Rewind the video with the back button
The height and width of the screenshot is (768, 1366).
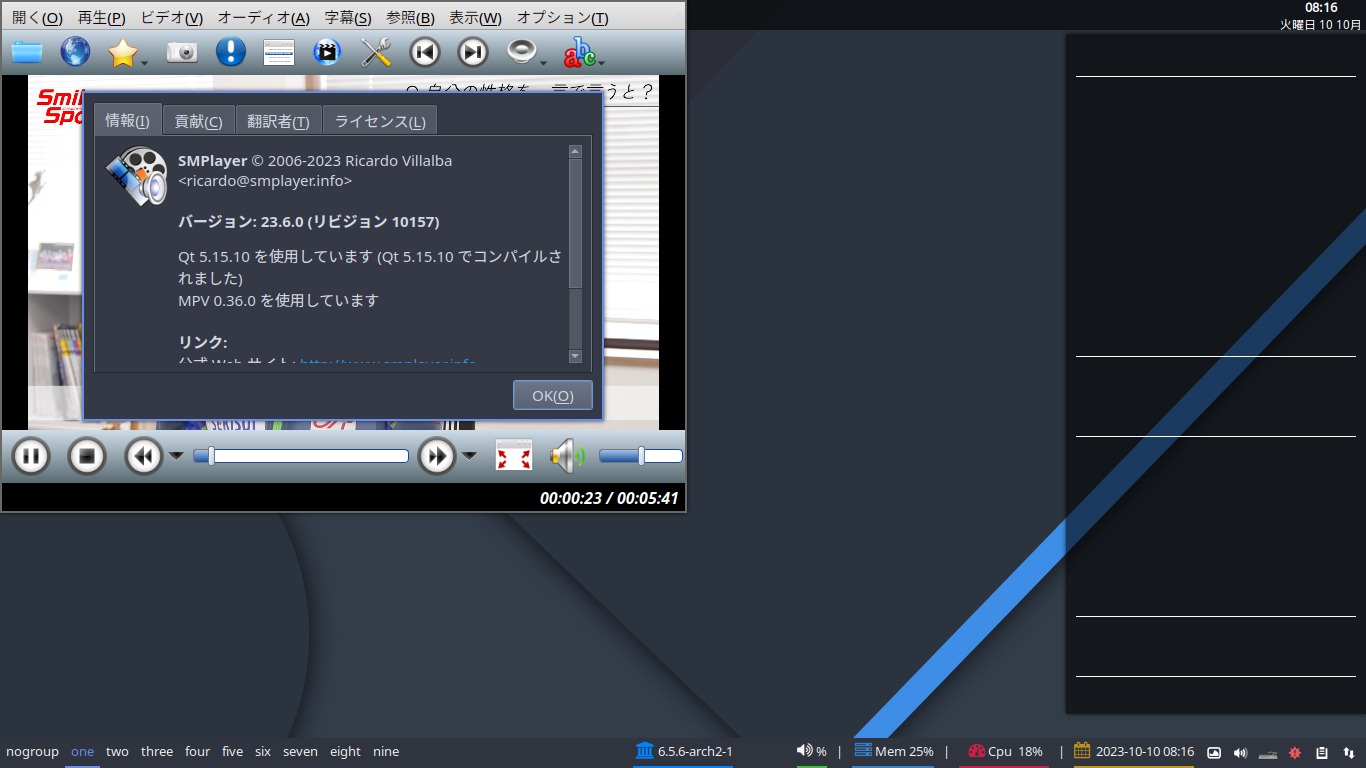tap(144, 457)
